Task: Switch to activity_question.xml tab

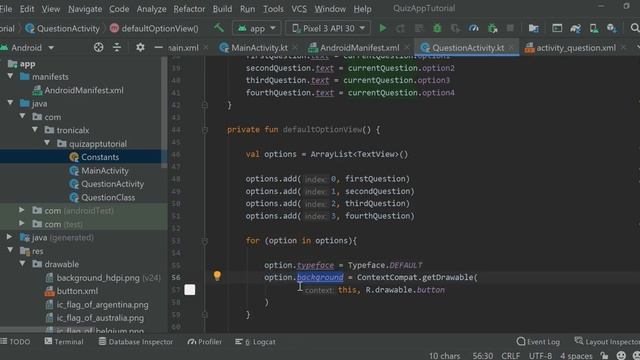Action: 576,48
